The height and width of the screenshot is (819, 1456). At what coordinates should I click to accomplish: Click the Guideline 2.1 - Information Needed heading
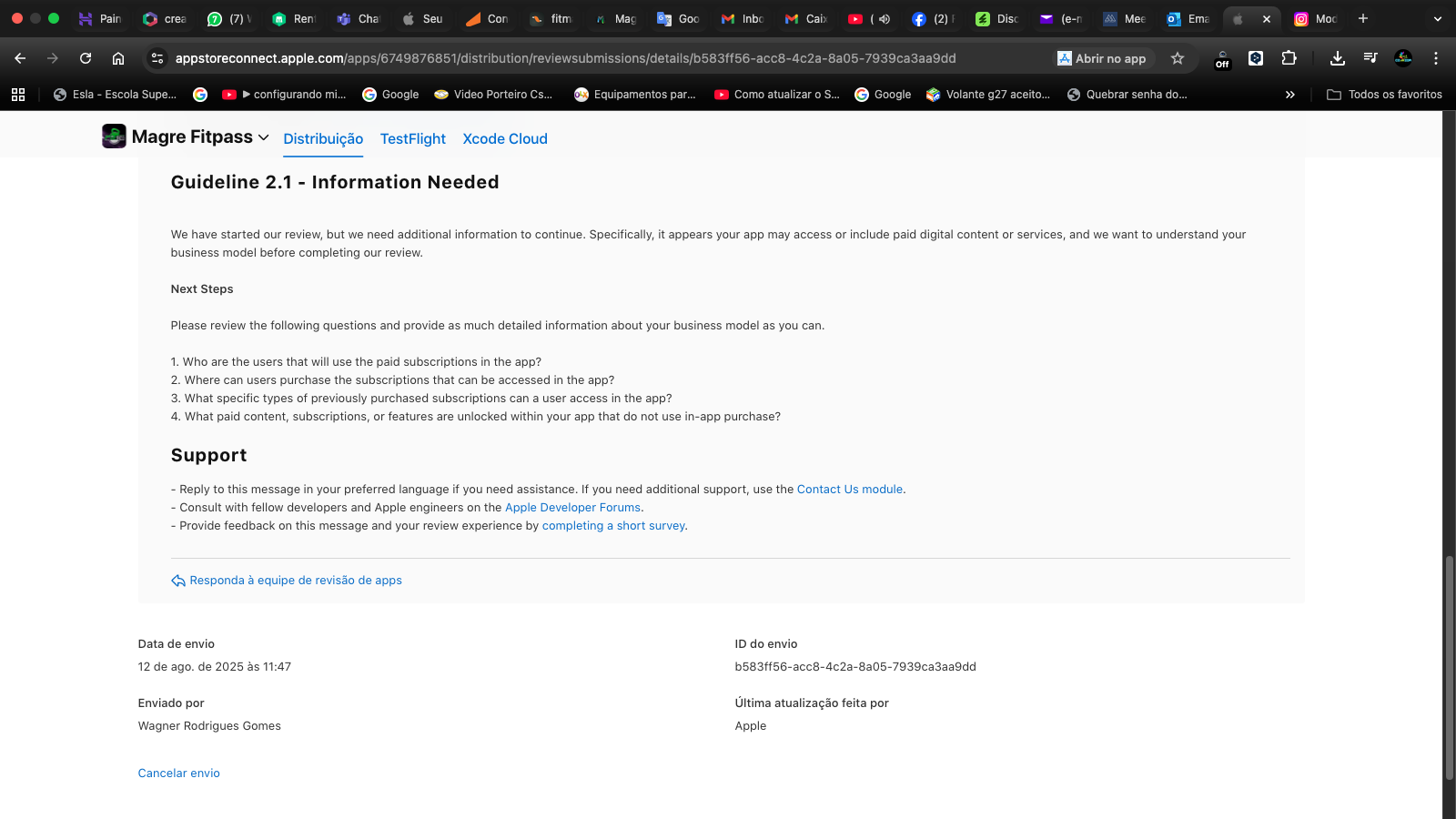pos(335,182)
